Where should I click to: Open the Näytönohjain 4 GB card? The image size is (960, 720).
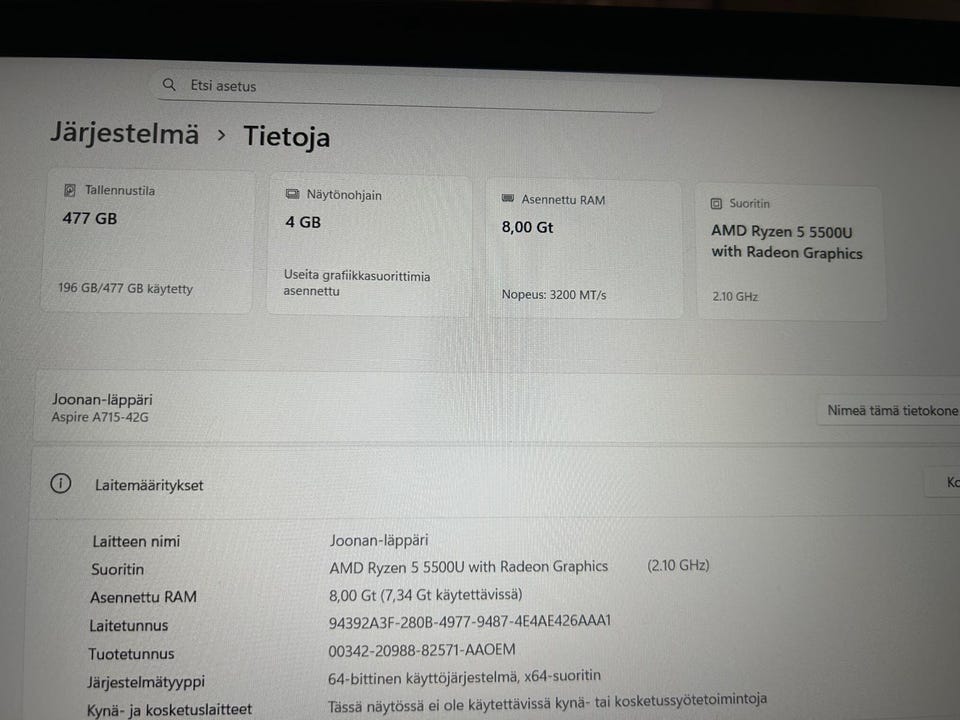coord(369,246)
